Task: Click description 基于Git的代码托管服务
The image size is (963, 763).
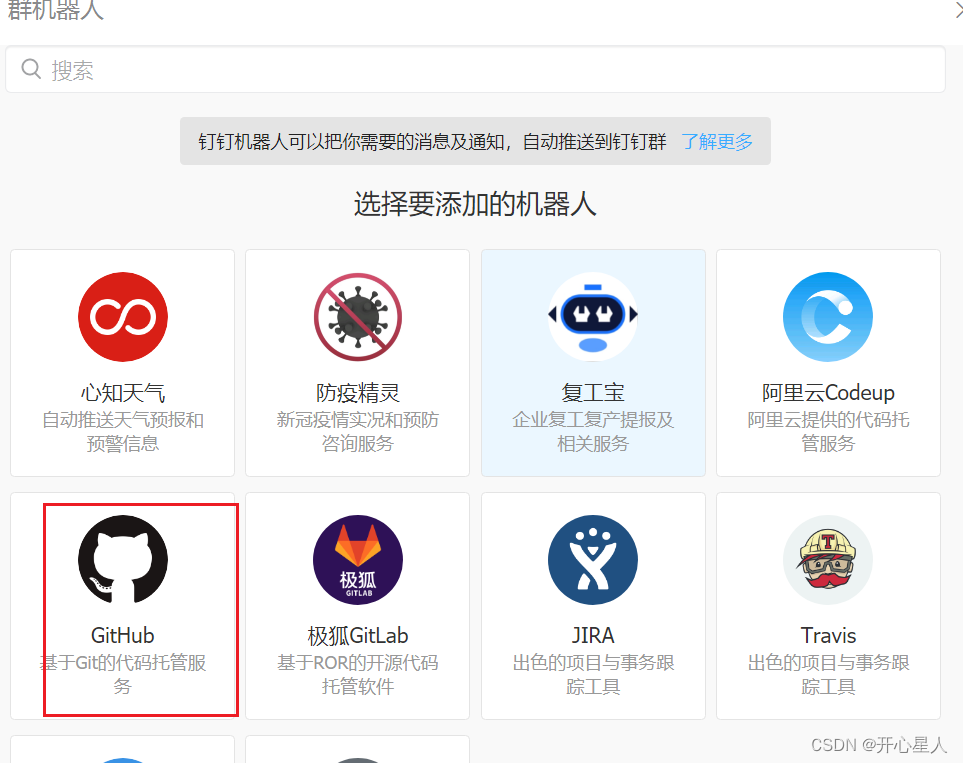Action: [x=123, y=674]
